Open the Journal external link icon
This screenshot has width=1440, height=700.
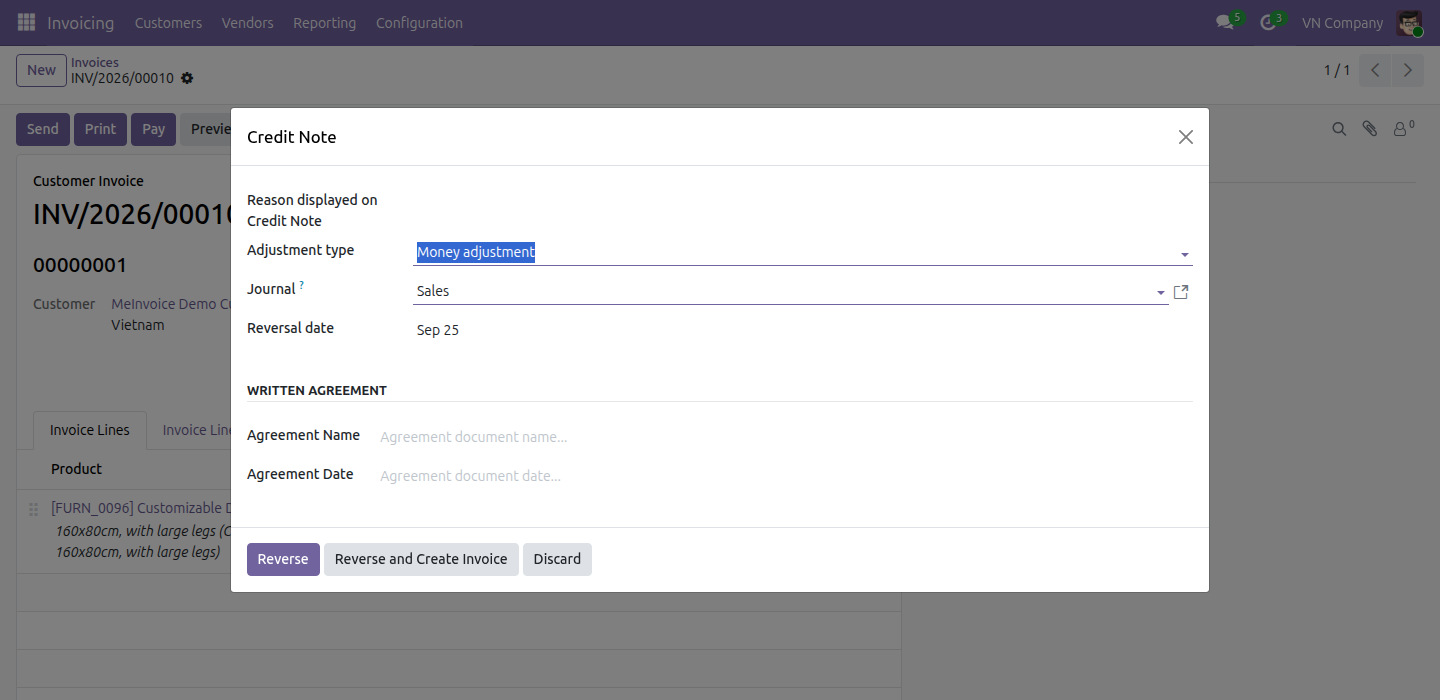[1181, 292]
